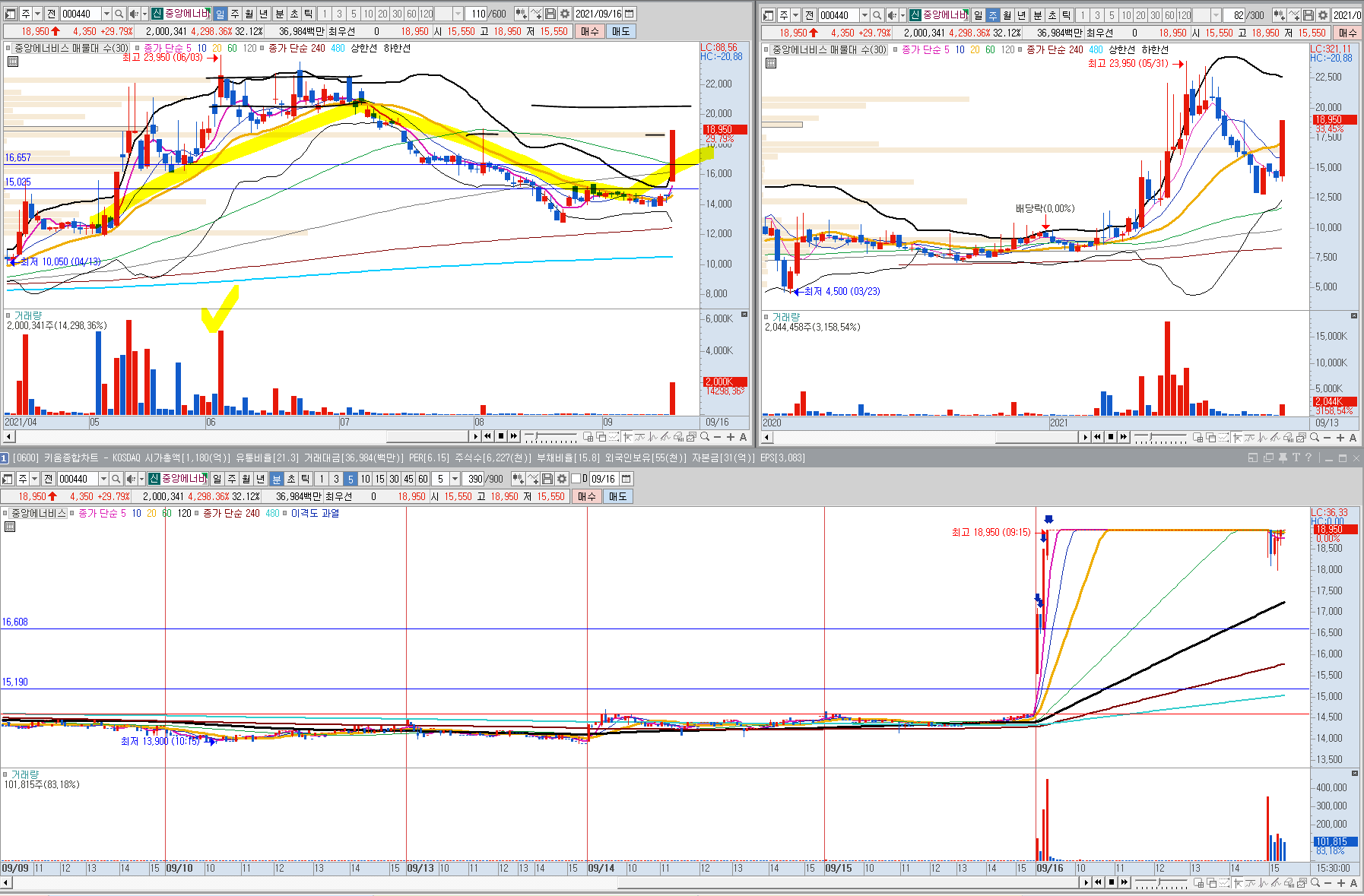Viewport: 1364px width, 896px height.
Task: Click the 초 second mode in the daily chart
Action: 293,14
